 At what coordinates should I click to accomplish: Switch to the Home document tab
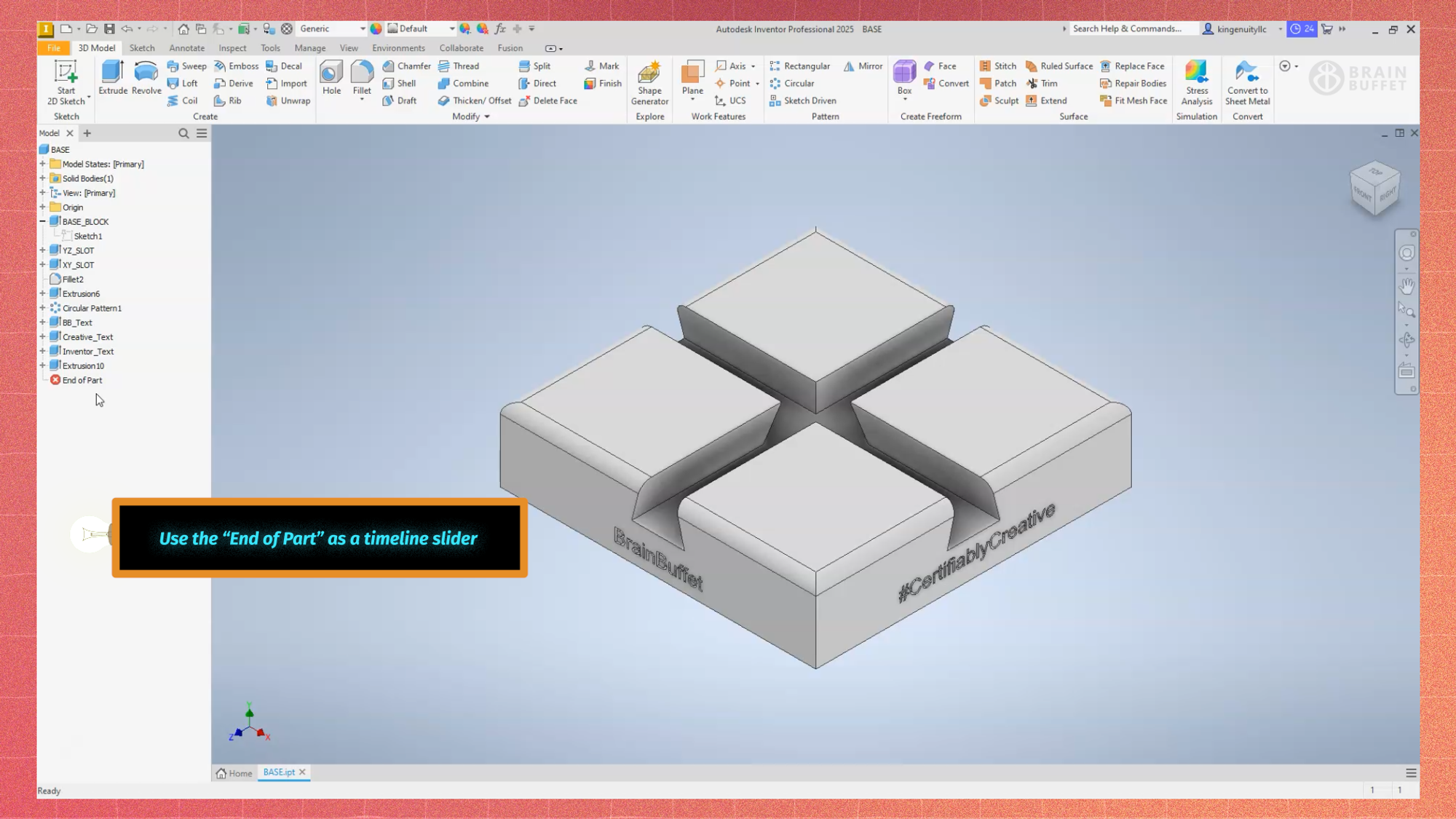pyautogui.click(x=234, y=773)
